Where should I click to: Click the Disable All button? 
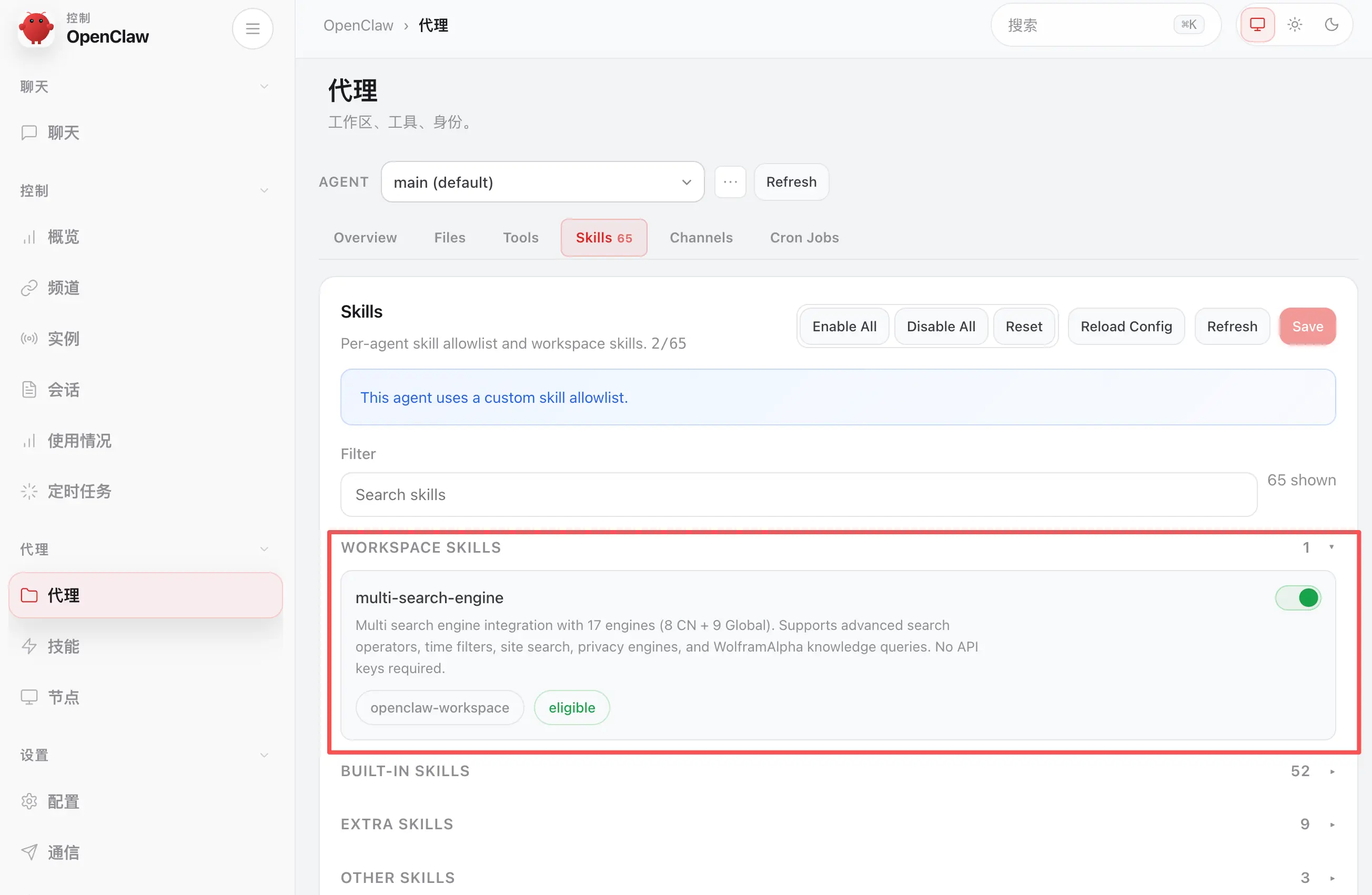click(940, 326)
